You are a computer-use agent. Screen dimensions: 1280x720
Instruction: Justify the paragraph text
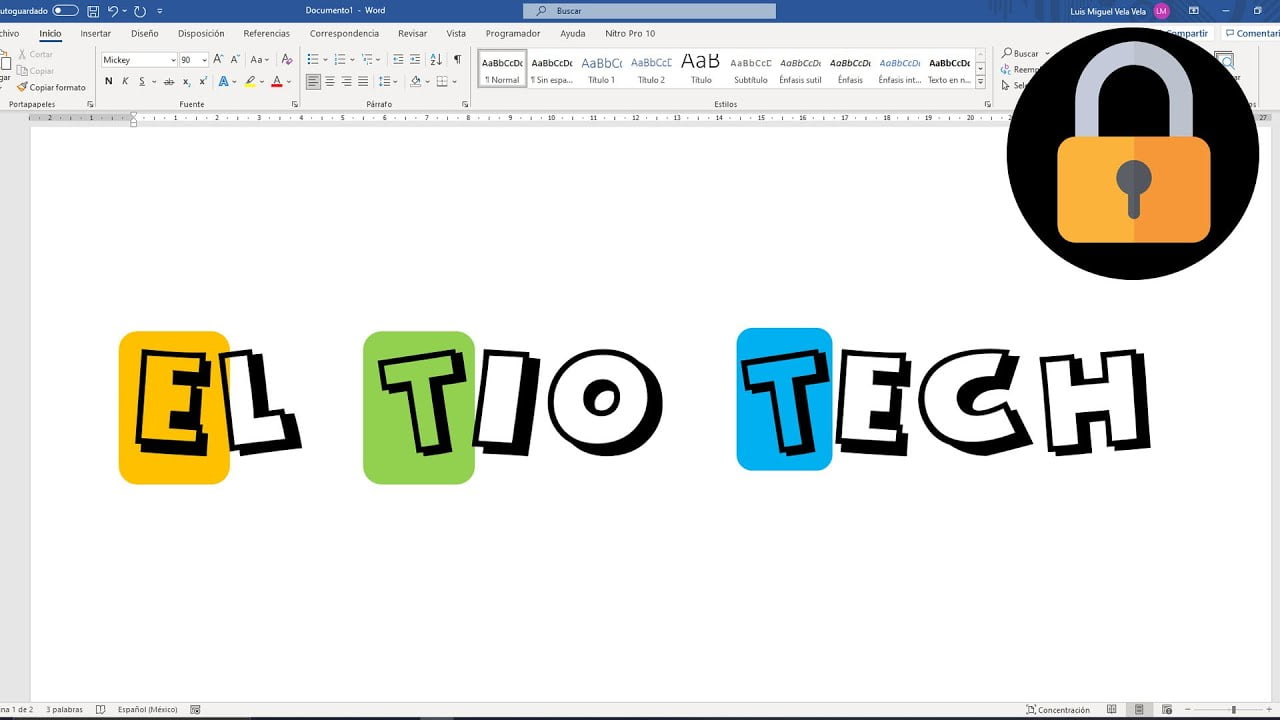coord(362,82)
